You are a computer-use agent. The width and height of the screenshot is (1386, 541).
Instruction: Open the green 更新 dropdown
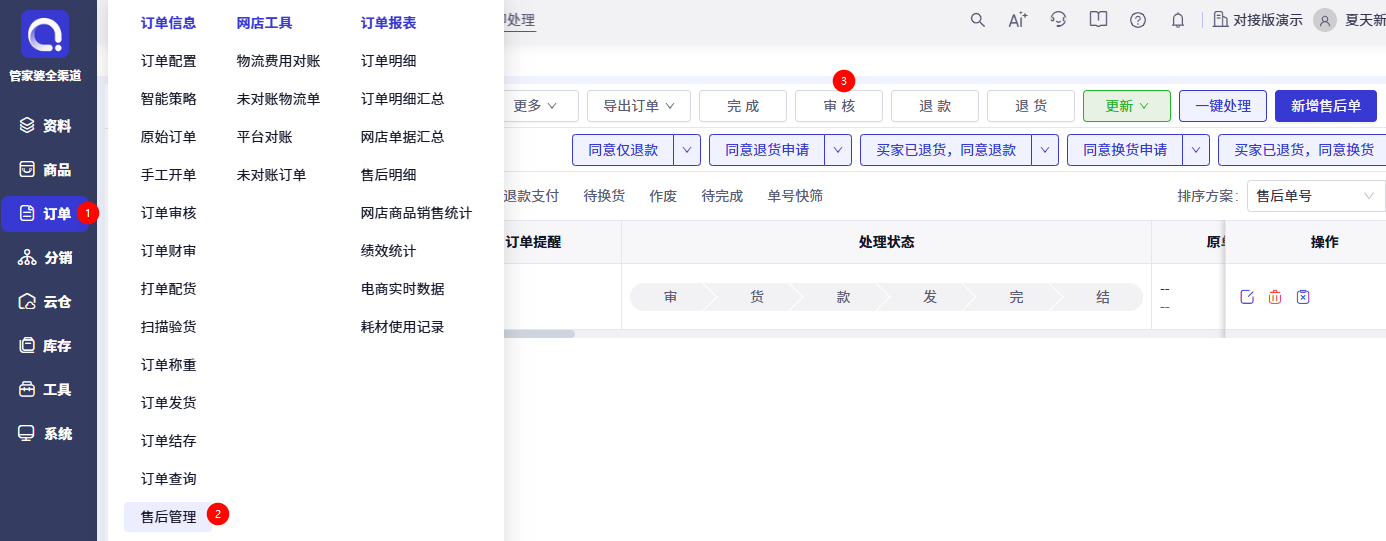pos(1127,106)
